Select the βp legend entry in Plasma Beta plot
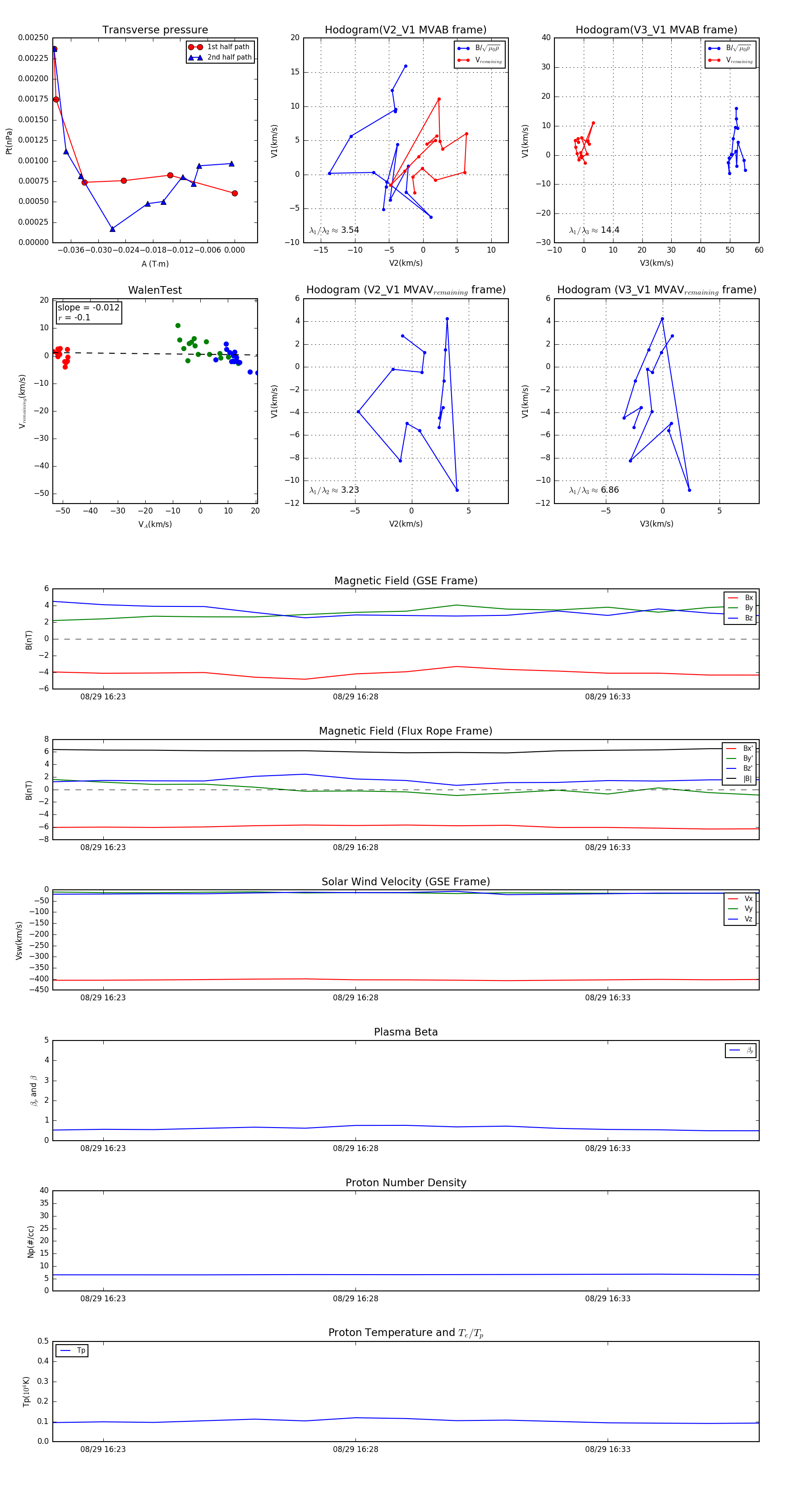 click(742, 1050)
